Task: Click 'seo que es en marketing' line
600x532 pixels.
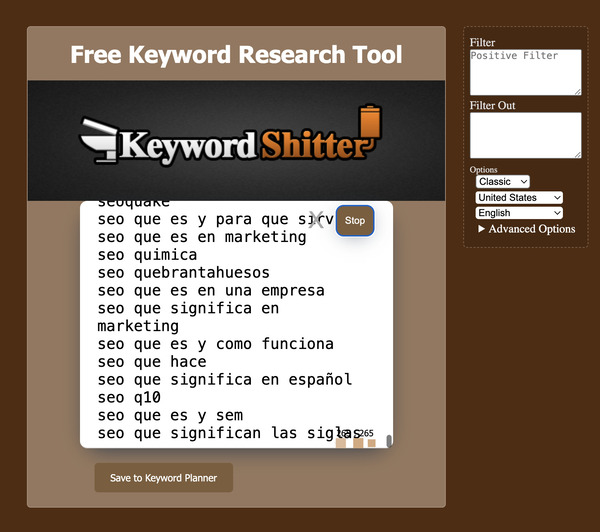Action: 202,237
